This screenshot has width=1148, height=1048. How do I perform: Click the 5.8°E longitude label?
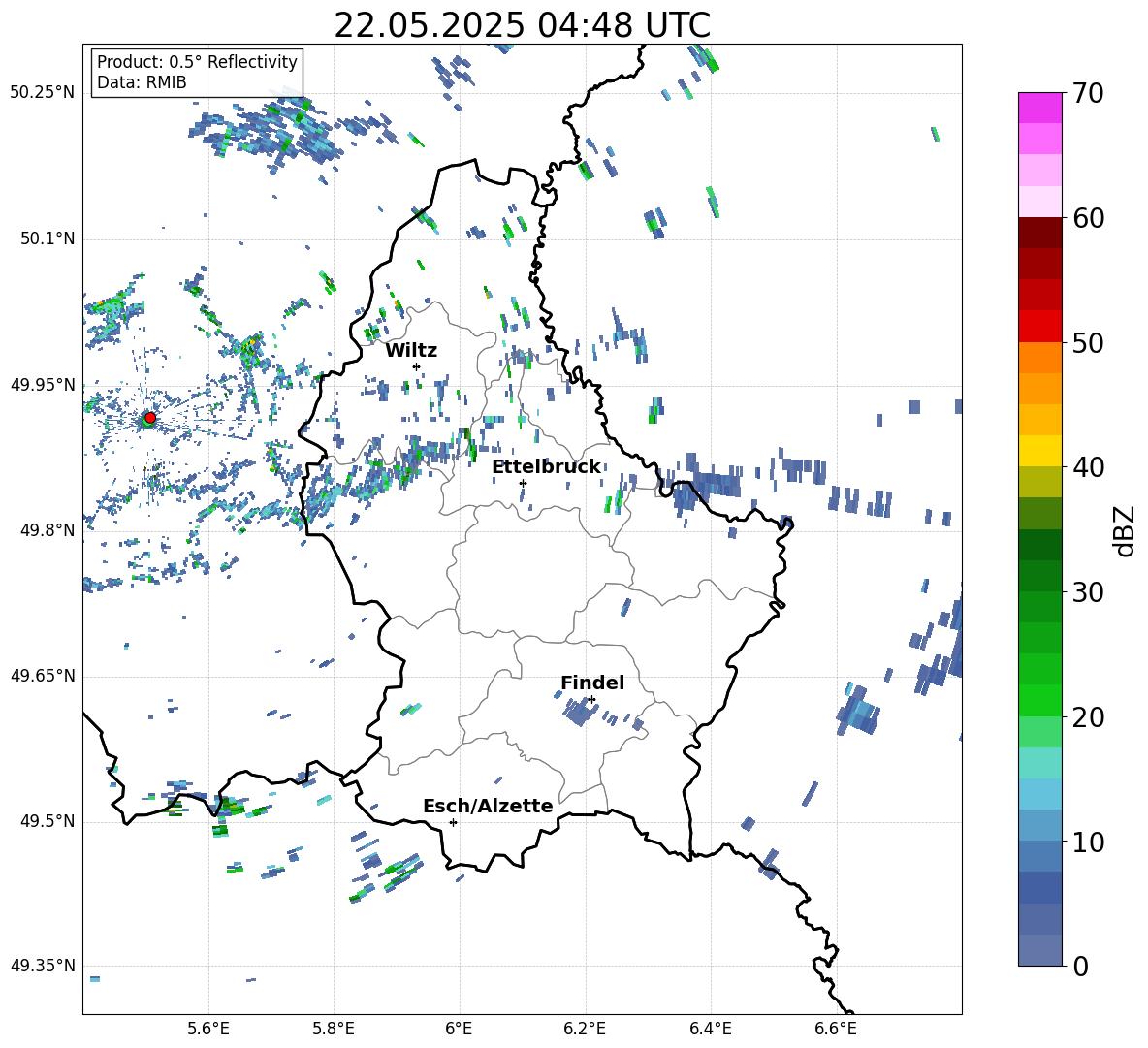[x=334, y=1029]
